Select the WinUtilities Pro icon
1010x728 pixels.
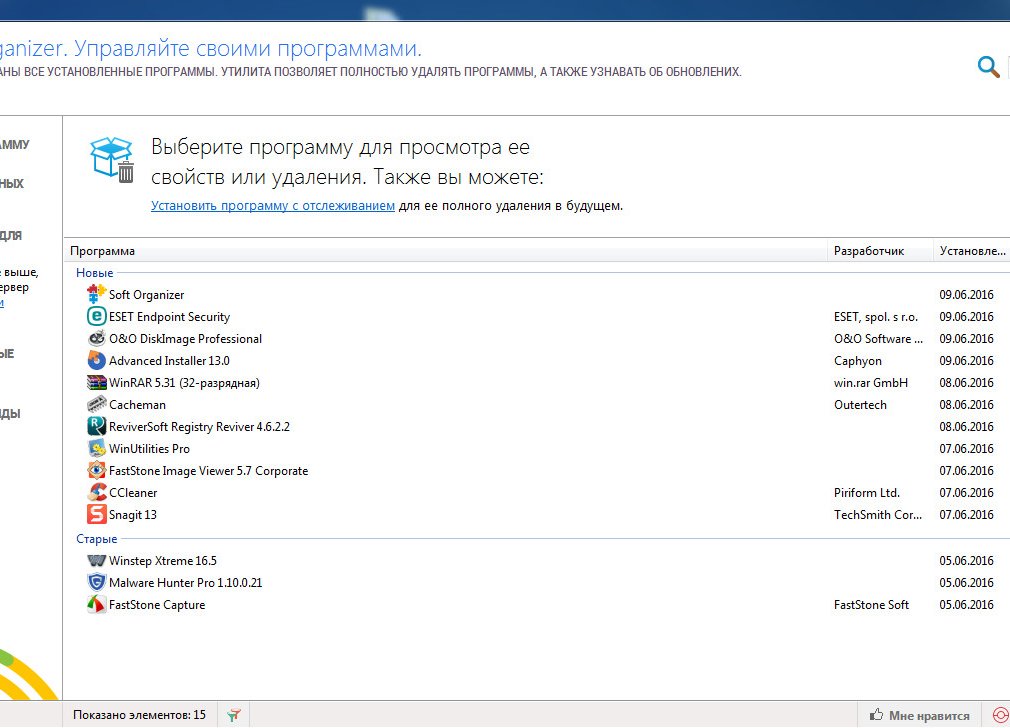(x=96, y=448)
